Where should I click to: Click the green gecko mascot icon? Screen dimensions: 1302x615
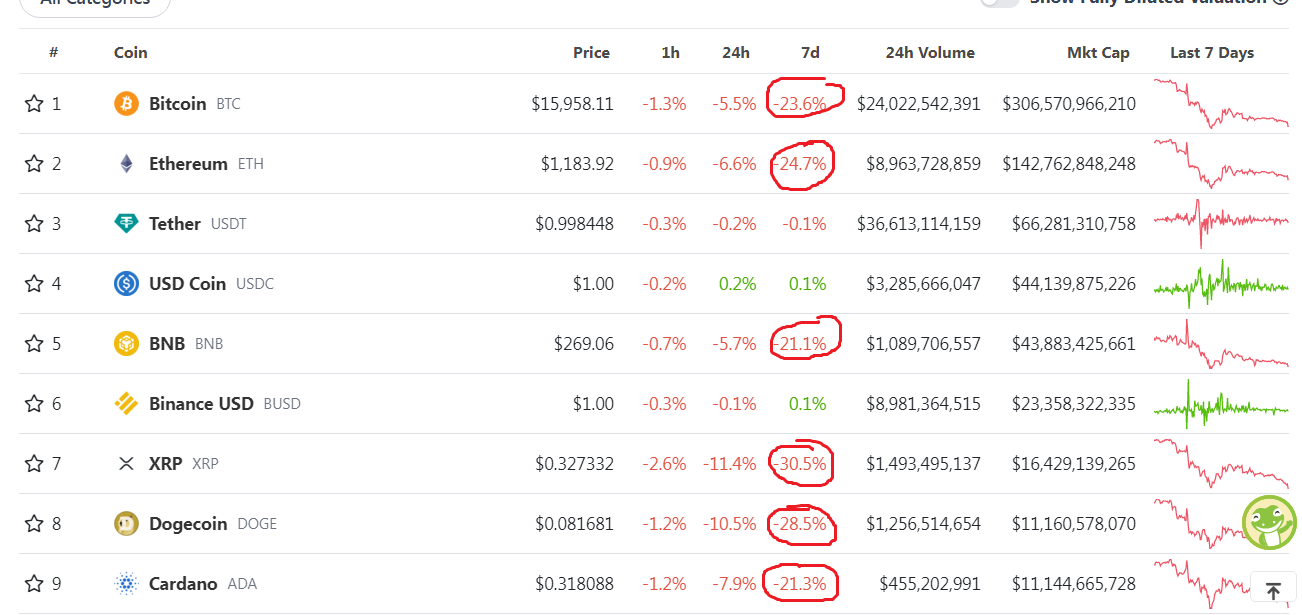coord(1269,522)
